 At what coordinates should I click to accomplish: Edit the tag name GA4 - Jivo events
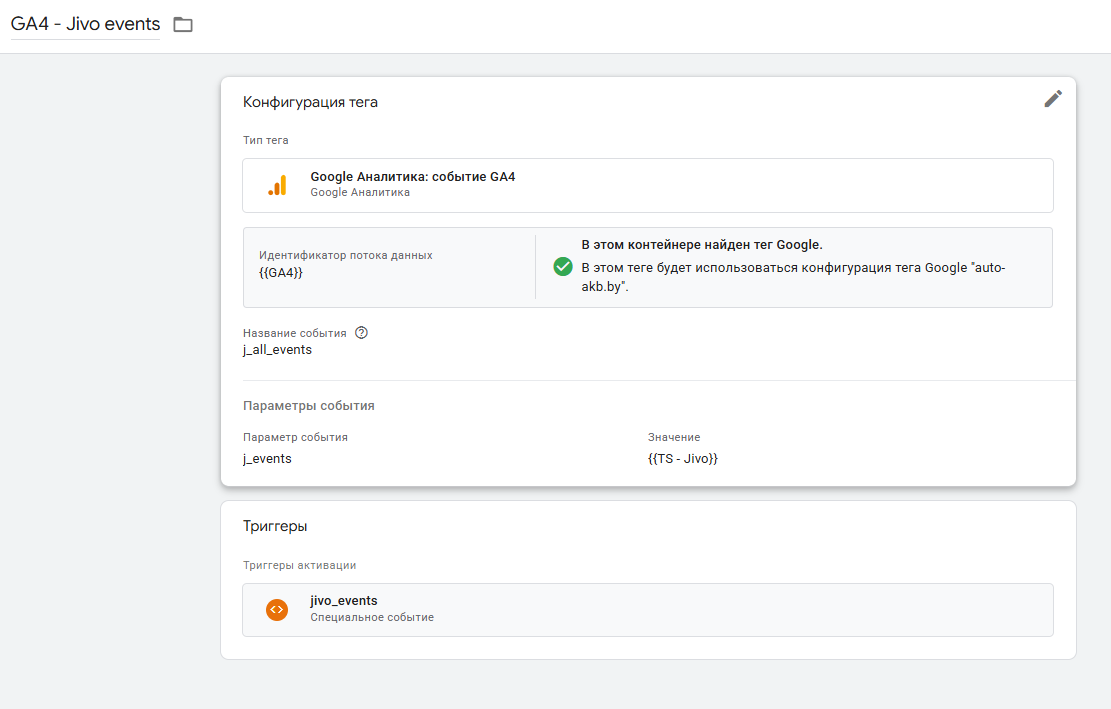pos(85,24)
